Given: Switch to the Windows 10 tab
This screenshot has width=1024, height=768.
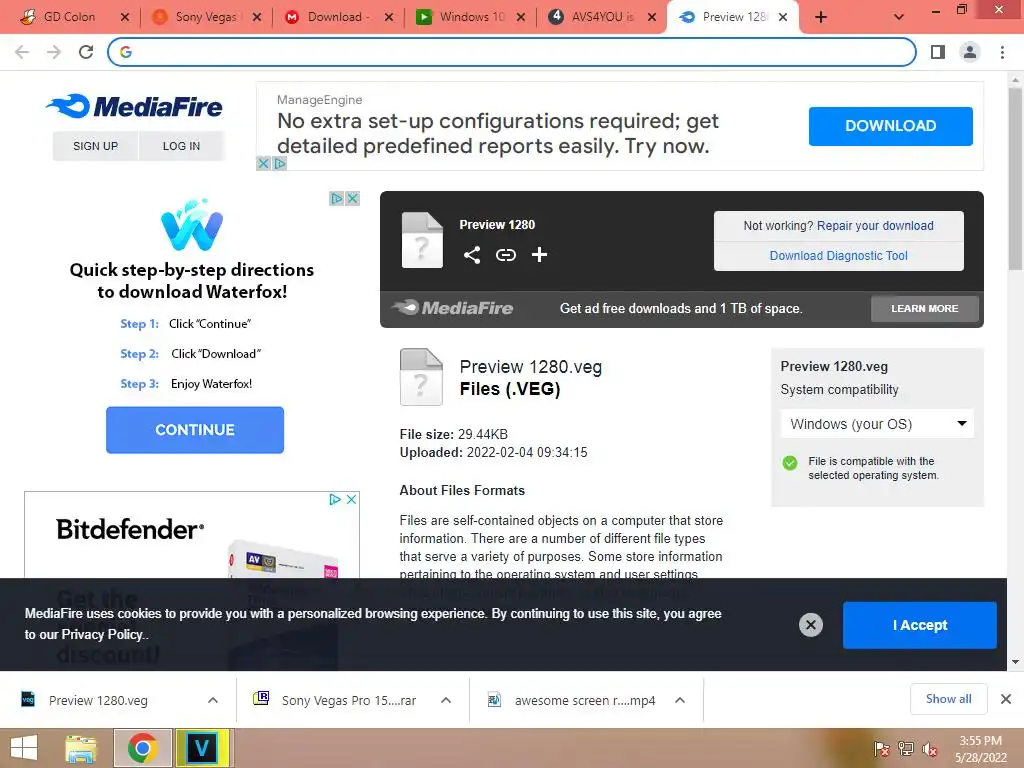Looking at the screenshot, I should (x=472, y=17).
